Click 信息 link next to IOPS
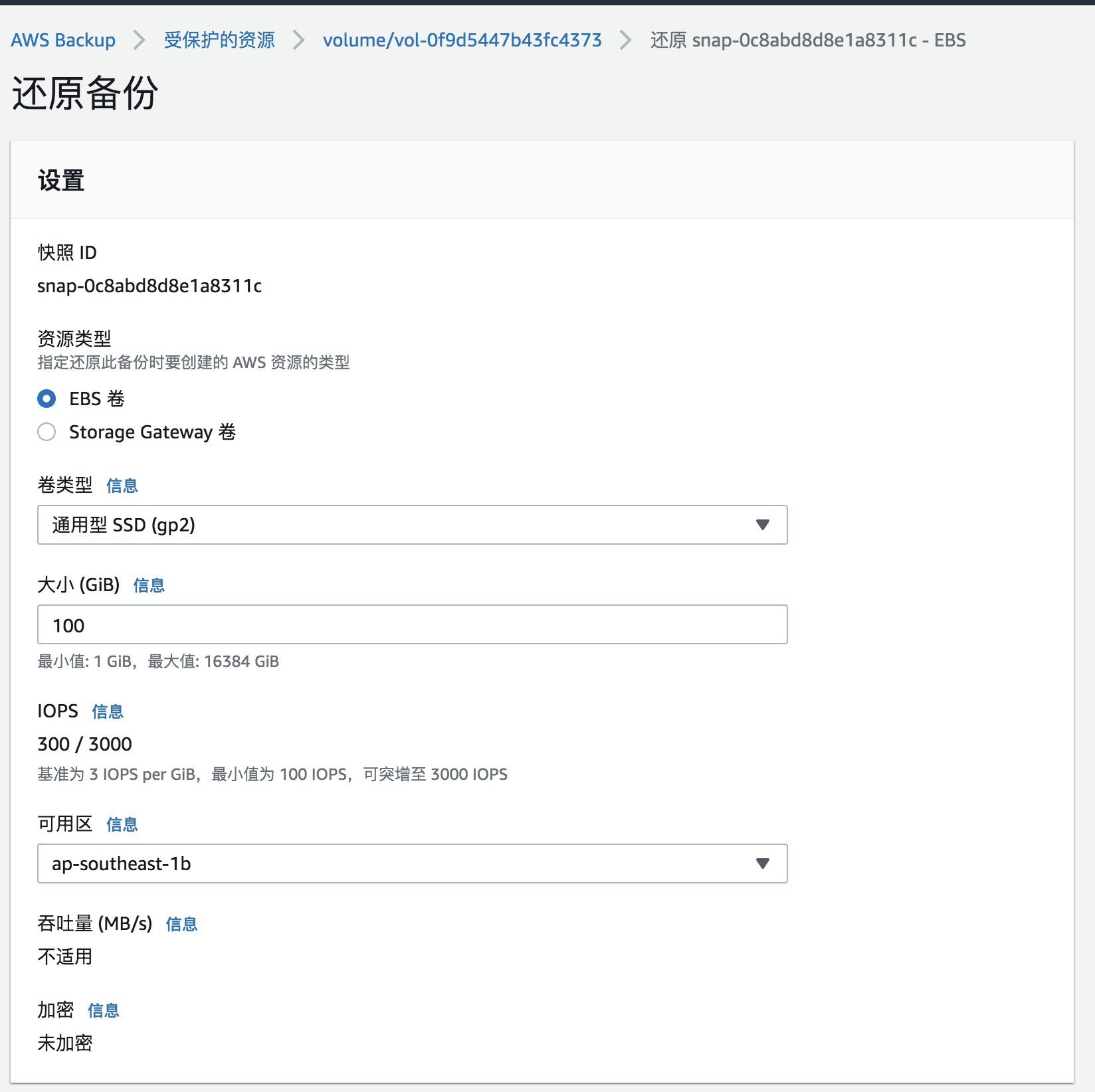This screenshot has width=1095, height=1092. tap(108, 711)
